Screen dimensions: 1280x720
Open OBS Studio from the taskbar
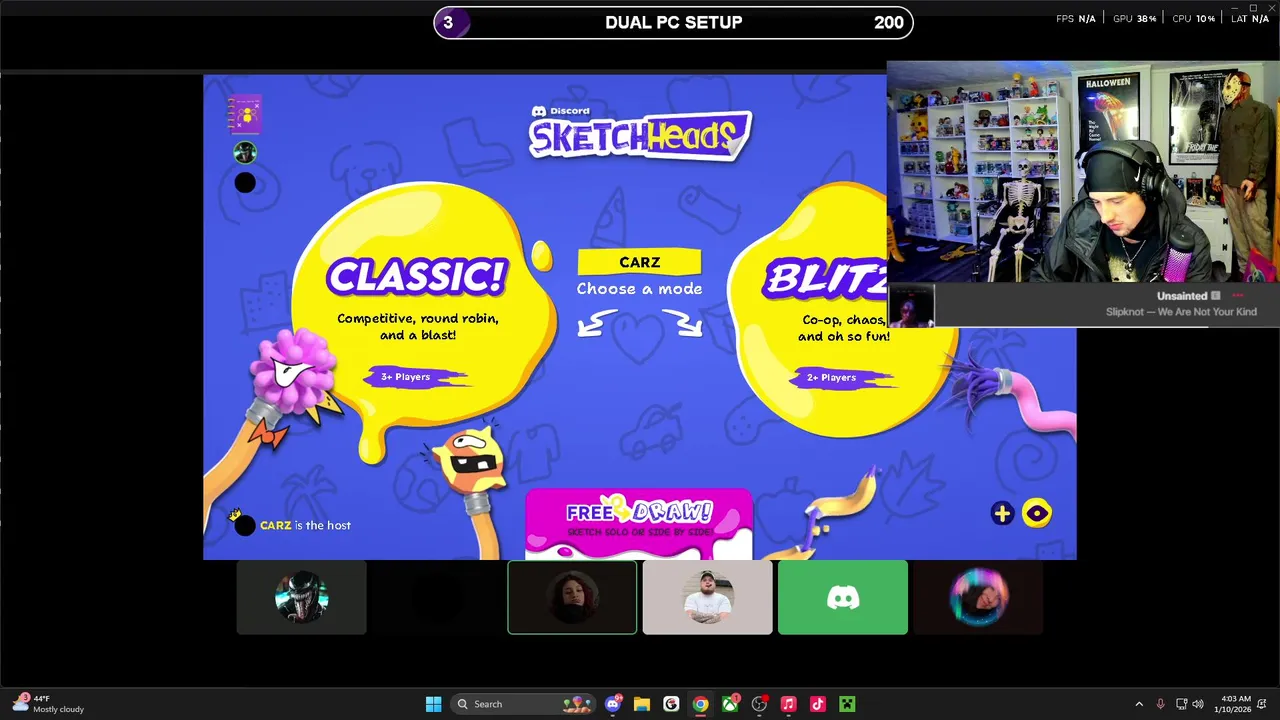pyautogui.click(x=759, y=704)
